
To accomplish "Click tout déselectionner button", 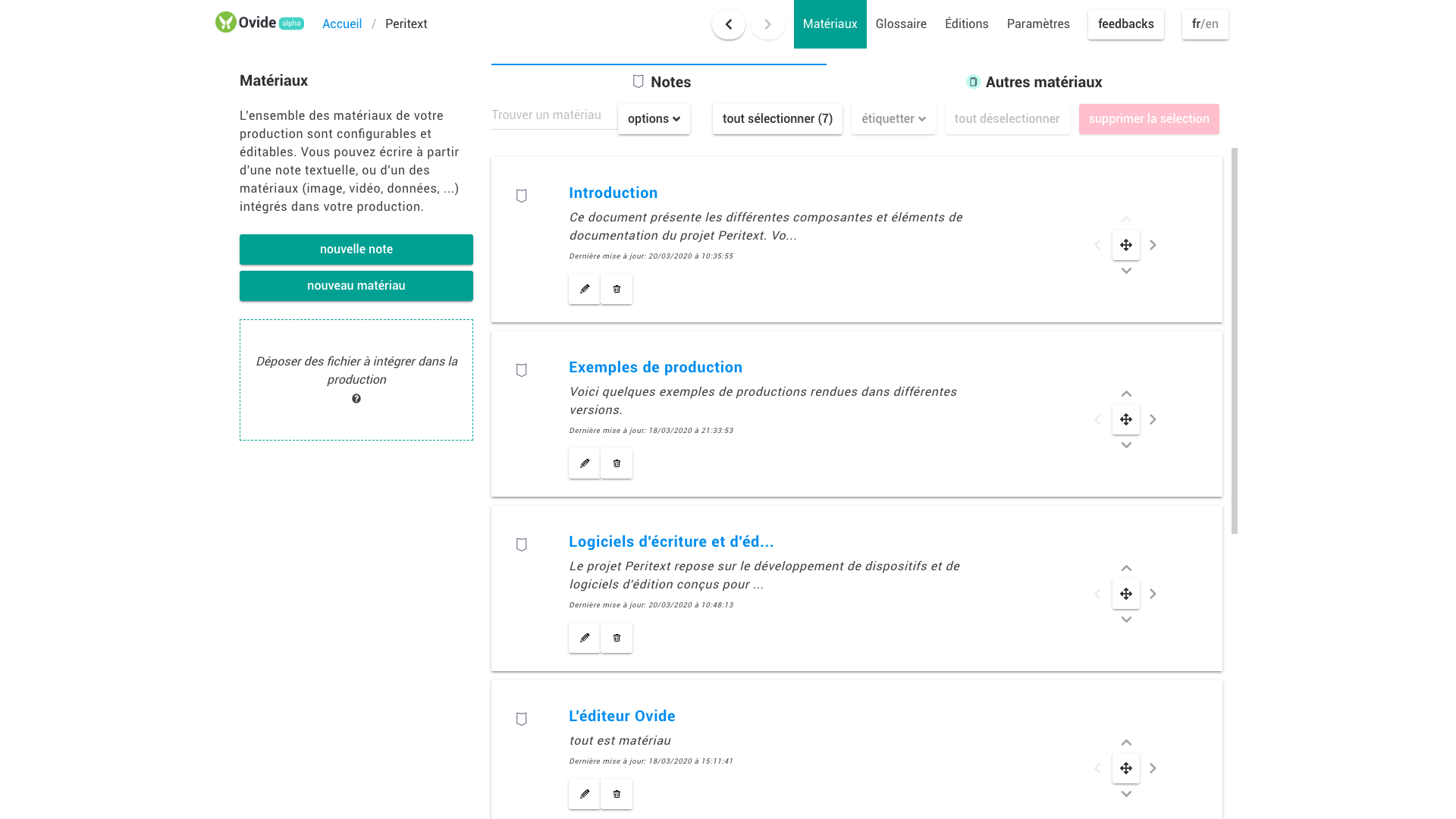I will click(1007, 119).
